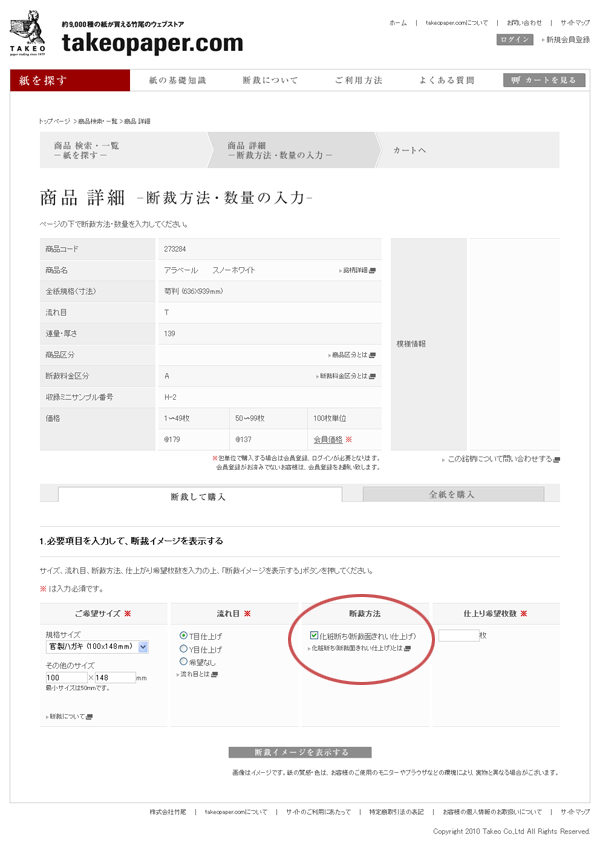This screenshot has width=600, height=846.
Task: Switch to the 全紙を購入 tab
Action: [451, 494]
